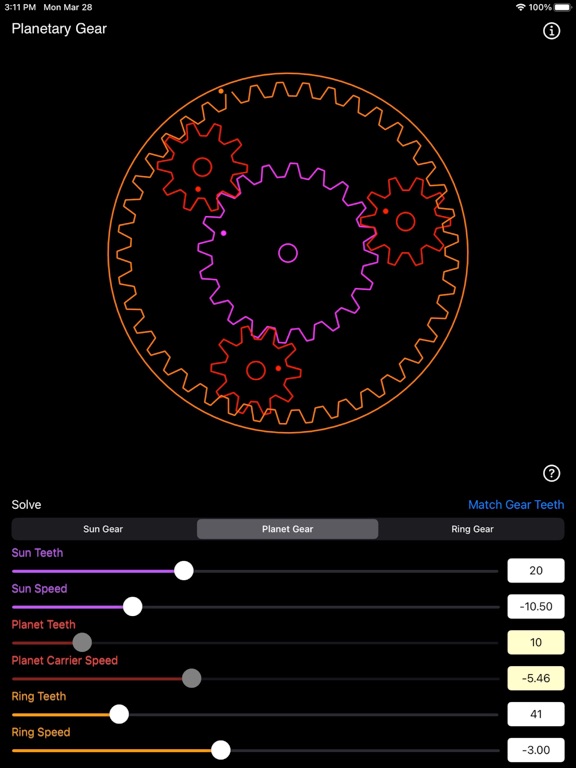
Task: Tap the battery indicator icon
Action: [x=563, y=7]
